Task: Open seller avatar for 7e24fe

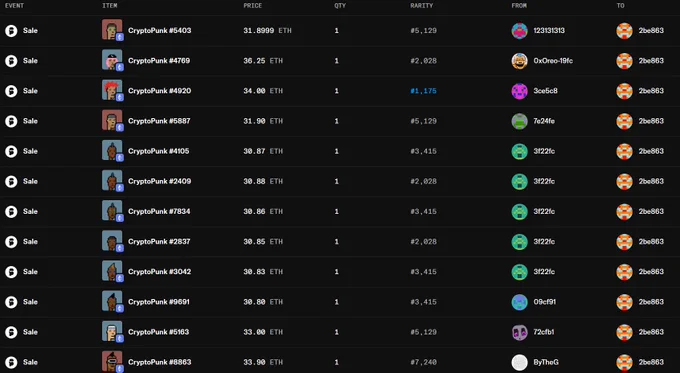Action: click(520, 121)
